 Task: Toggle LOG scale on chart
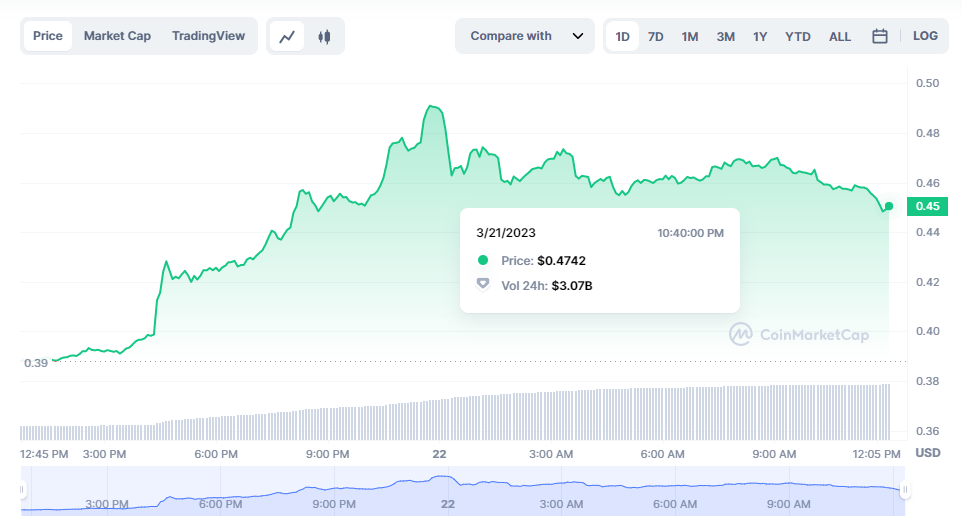coord(925,36)
